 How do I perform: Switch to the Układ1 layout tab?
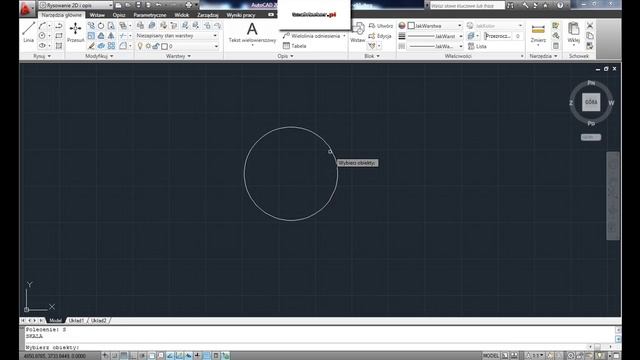pos(76,320)
